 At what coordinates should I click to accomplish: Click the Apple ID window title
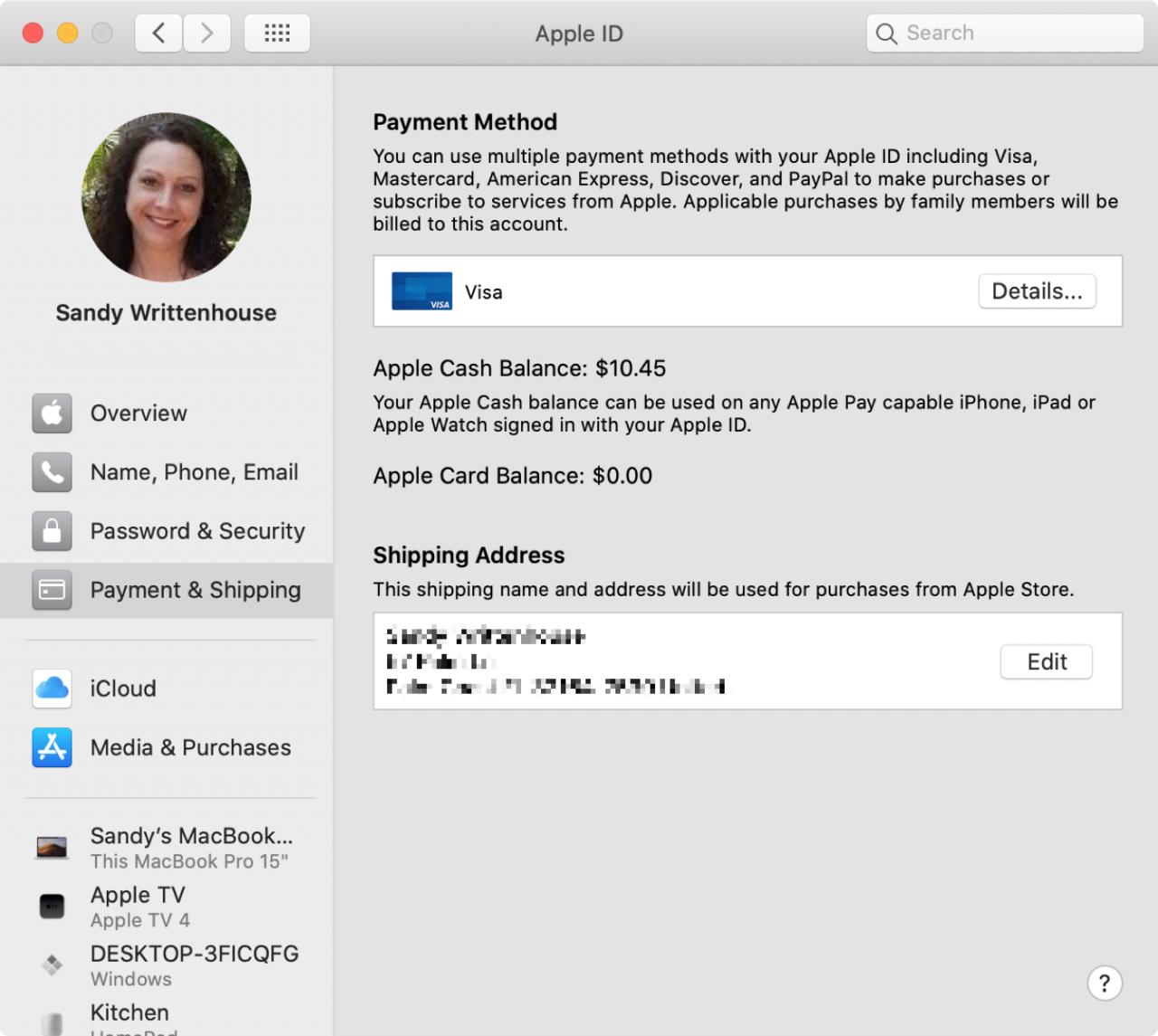pyautogui.click(x=579, y=33)
